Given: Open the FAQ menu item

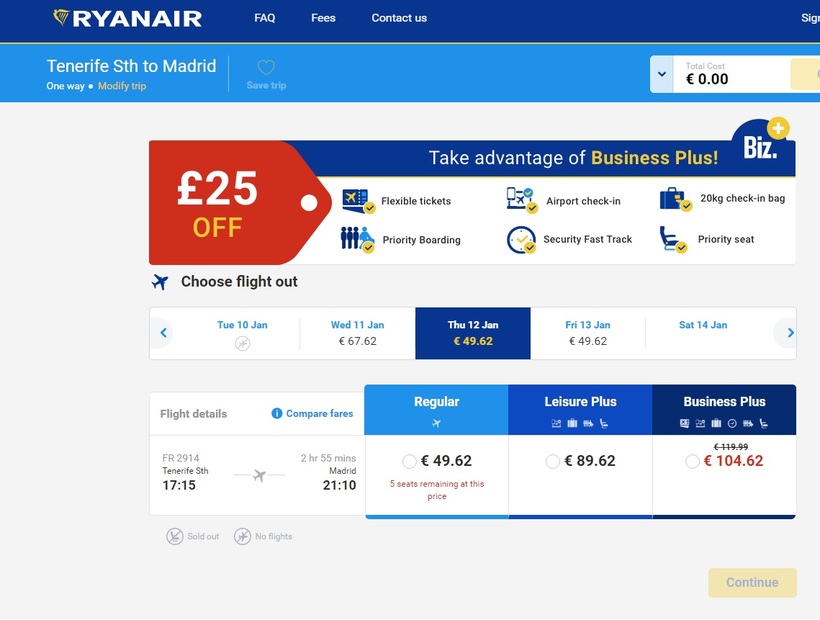Looking at the screenshot, I should (265, 18).
